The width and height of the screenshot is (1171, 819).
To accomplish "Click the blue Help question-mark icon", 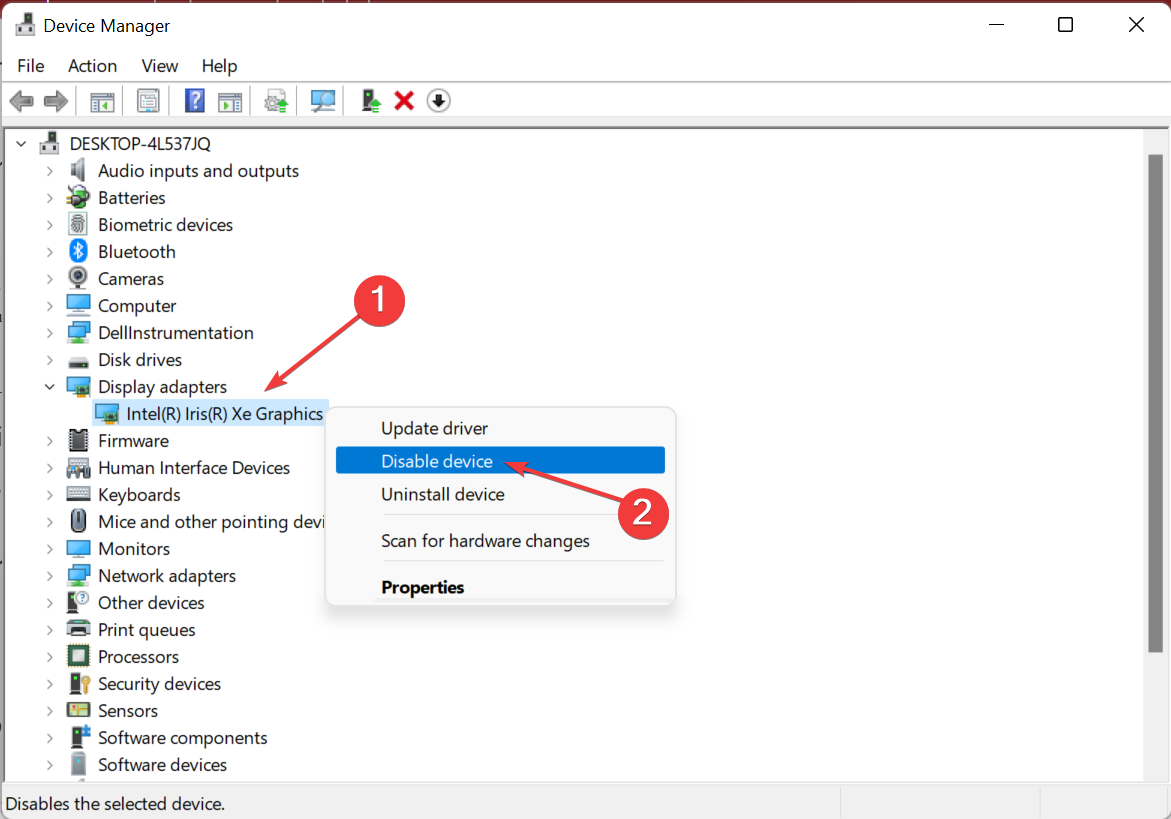I will [194, 101].
